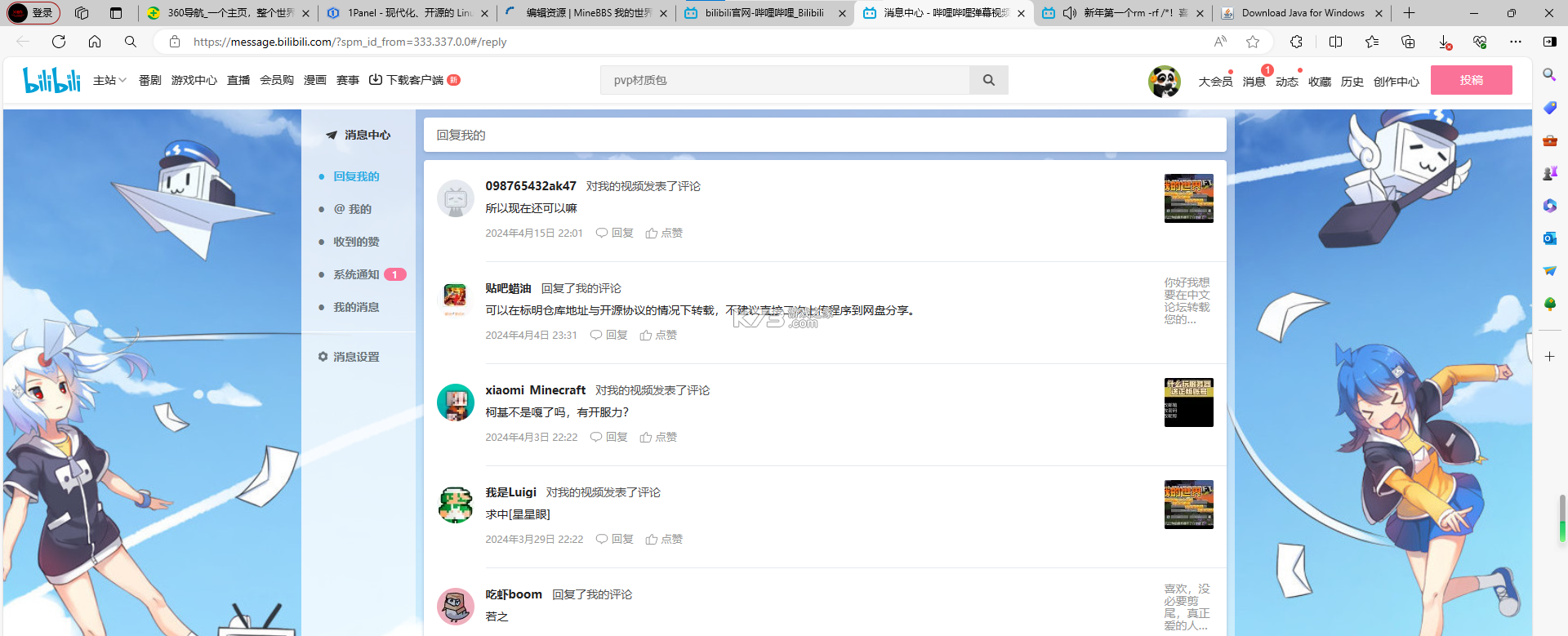
Task: Open the tab actions menu icon
Action: tap(116, 13)
